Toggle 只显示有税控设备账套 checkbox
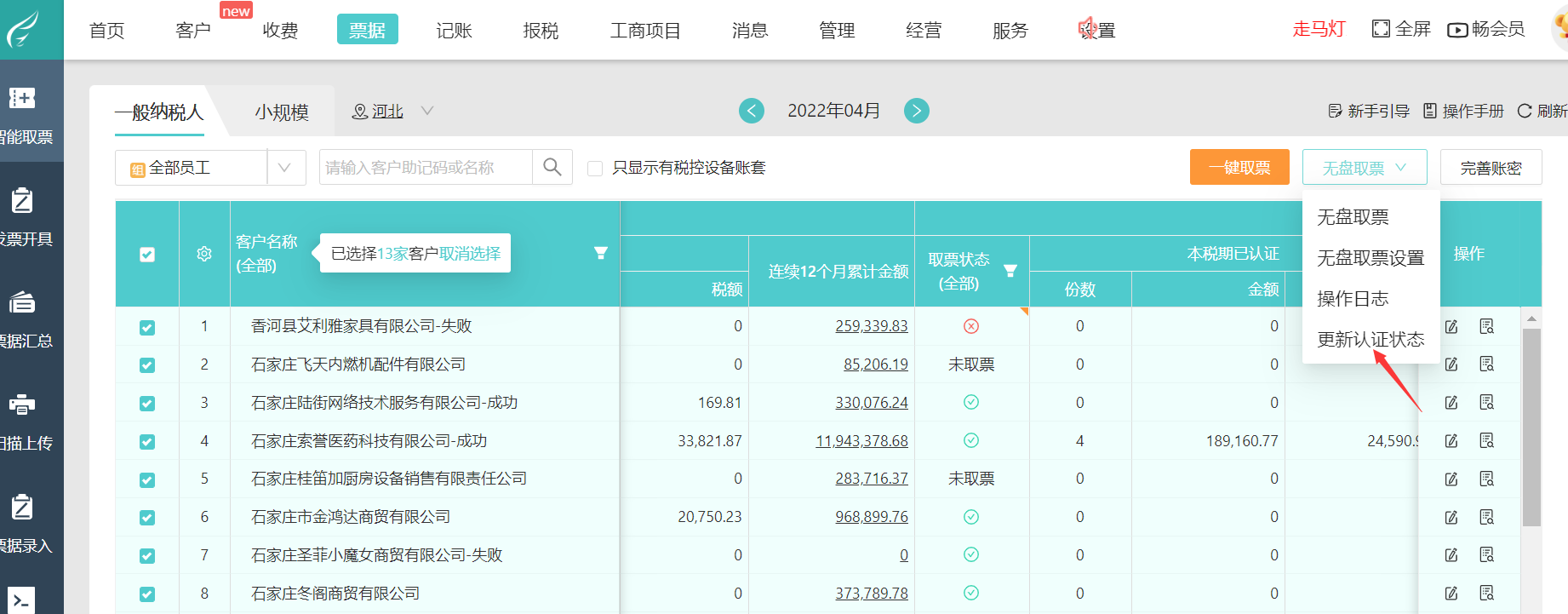This screenshot has width=1568, height=614. point(596,169)
